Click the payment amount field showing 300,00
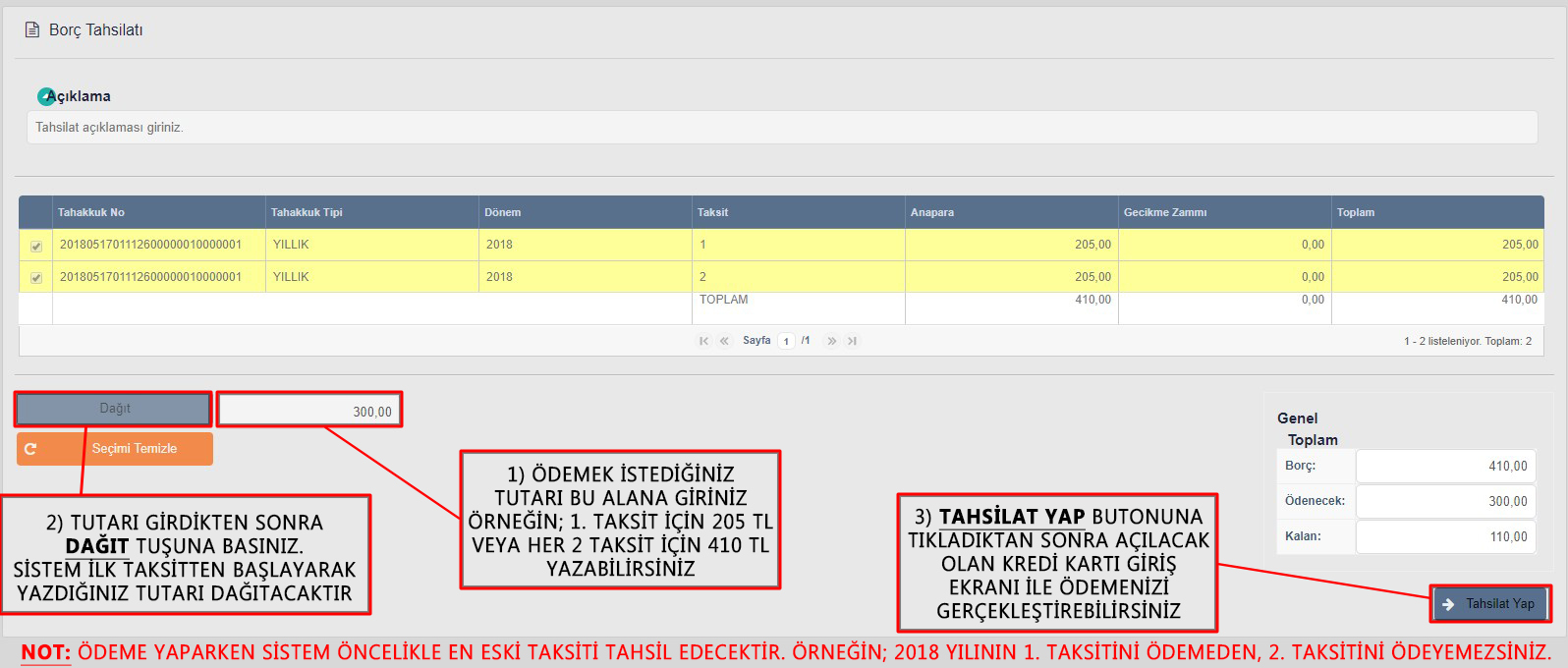 pos(309,411)
